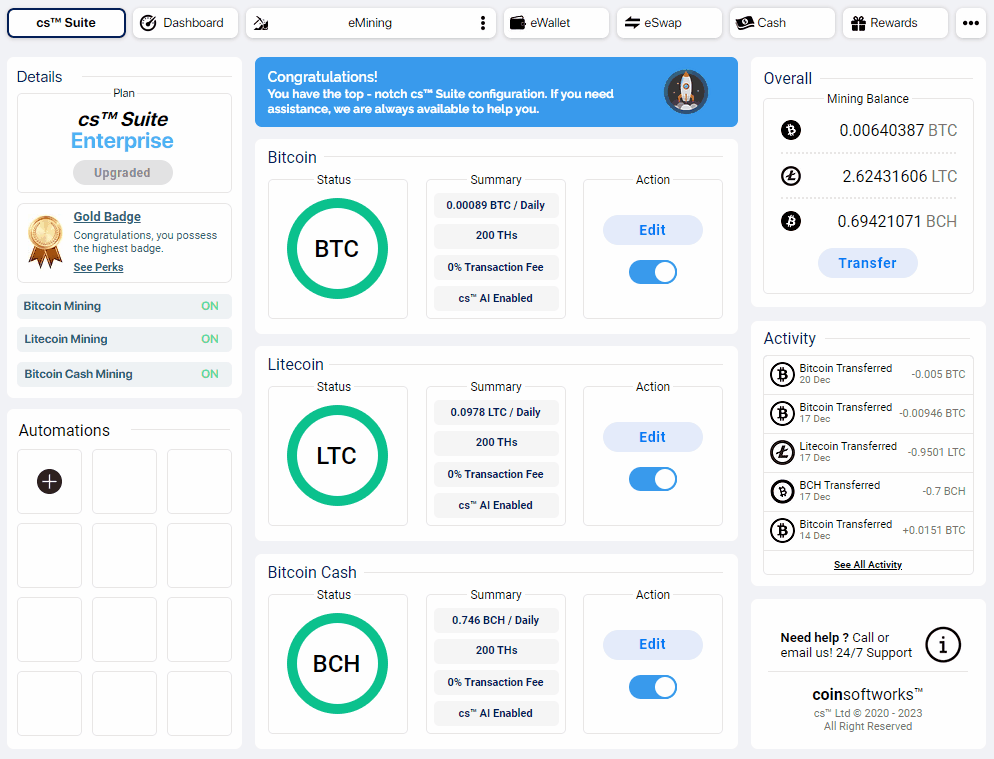Click the LTC status ring
This screenshot has height=759, width=994.
tap(337, 455)
